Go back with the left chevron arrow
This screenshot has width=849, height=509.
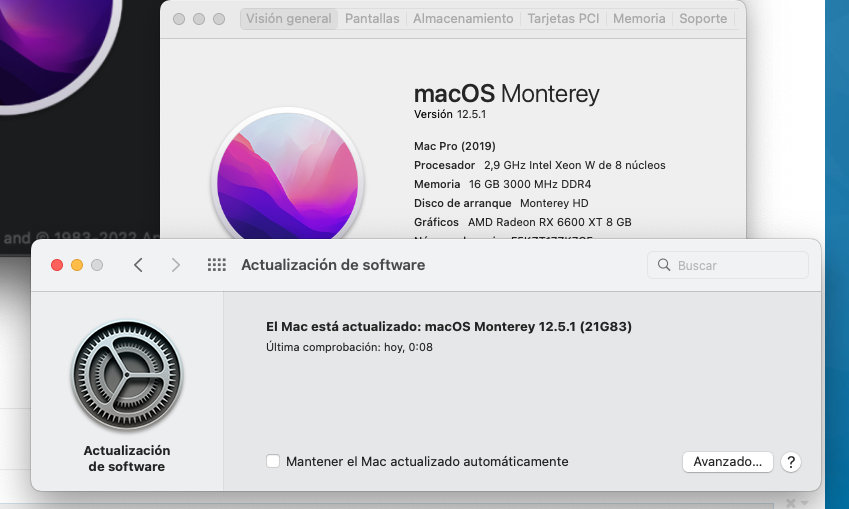[x=139, y=265]
